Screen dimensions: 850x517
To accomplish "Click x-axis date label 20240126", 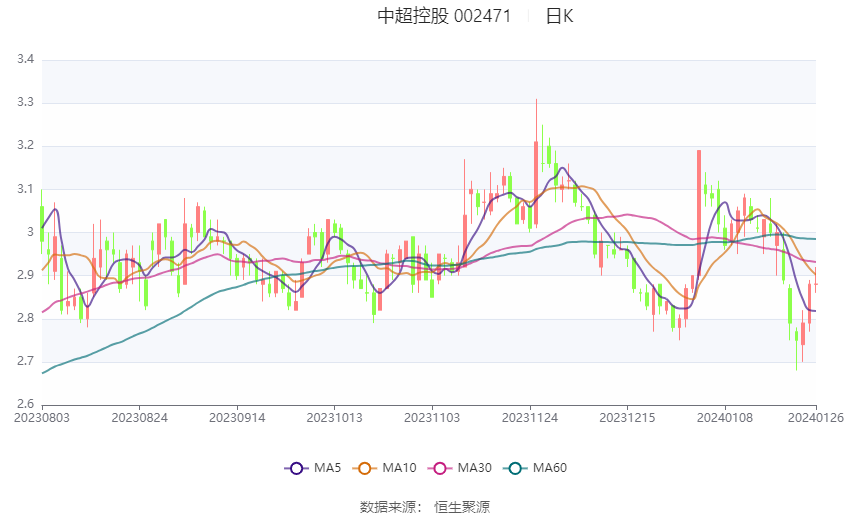I will click(816, 418).
